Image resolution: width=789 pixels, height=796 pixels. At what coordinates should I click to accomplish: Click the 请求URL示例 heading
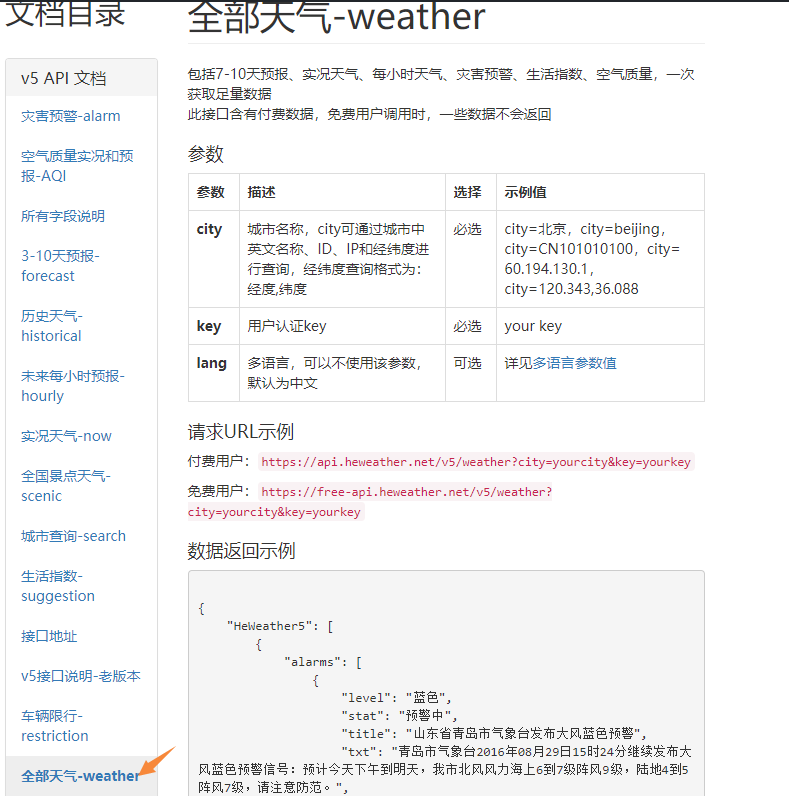click(x=241, y=432)
